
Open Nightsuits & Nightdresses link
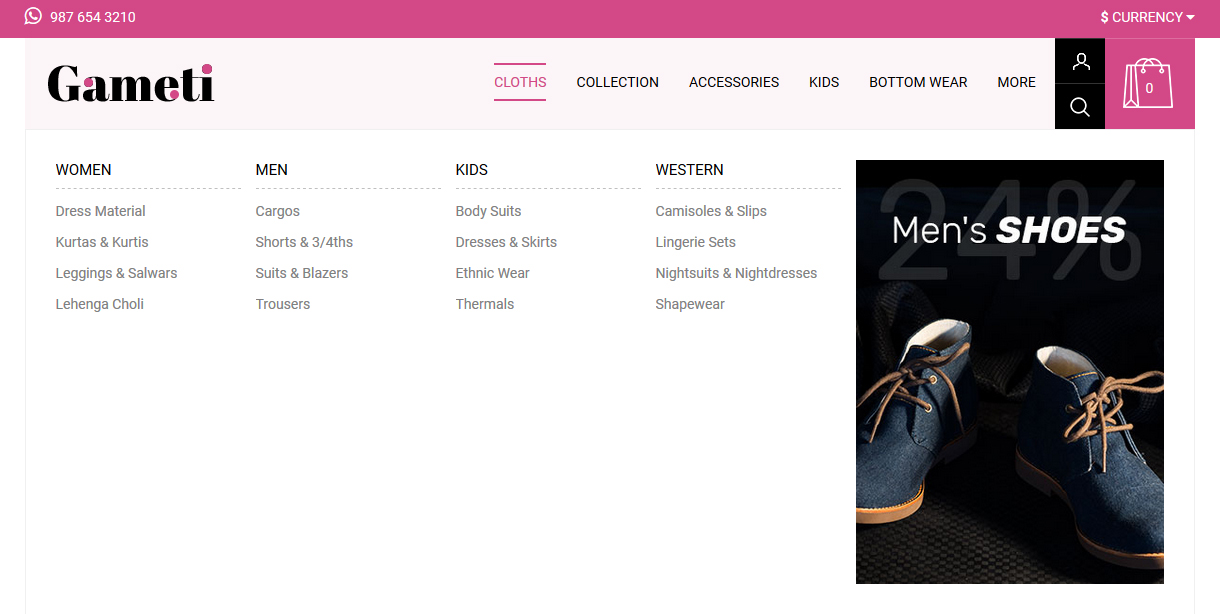point(736,273)
